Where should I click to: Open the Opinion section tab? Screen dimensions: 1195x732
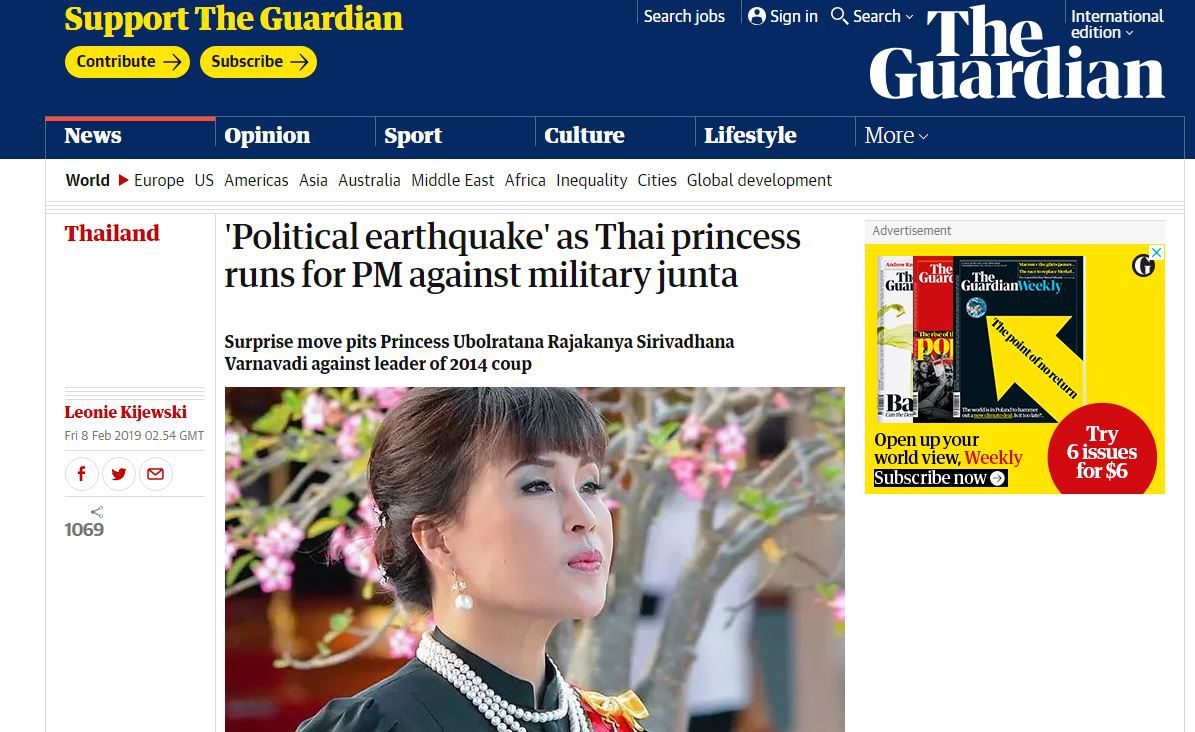click(x=268, y=136)
